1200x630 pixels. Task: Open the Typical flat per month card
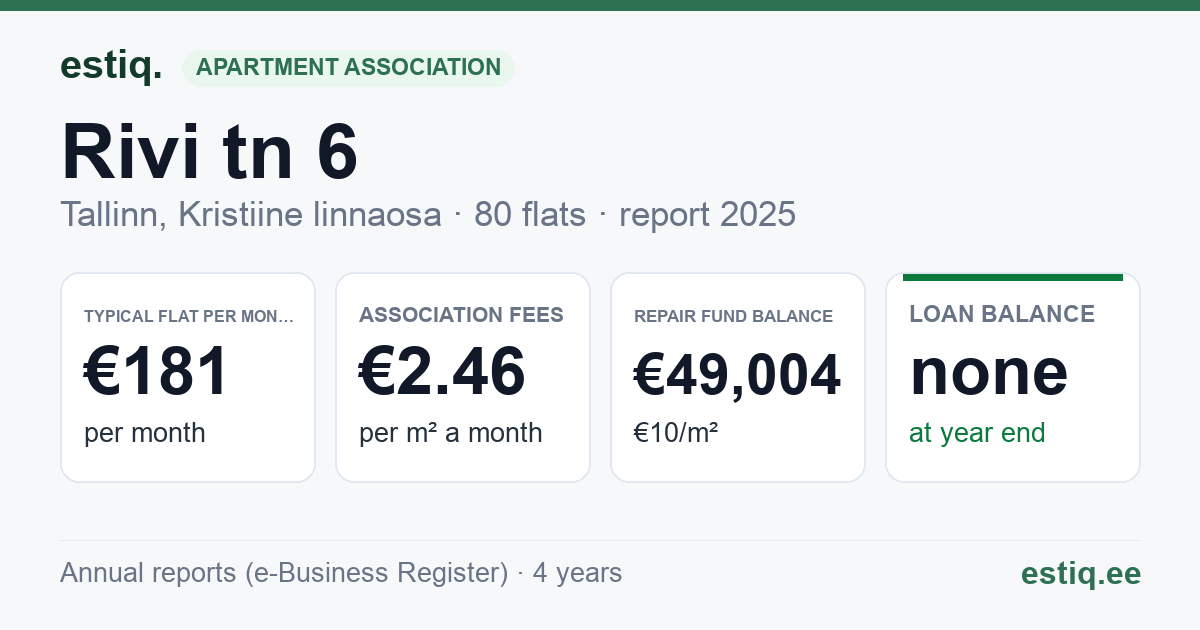pos(188,377)
